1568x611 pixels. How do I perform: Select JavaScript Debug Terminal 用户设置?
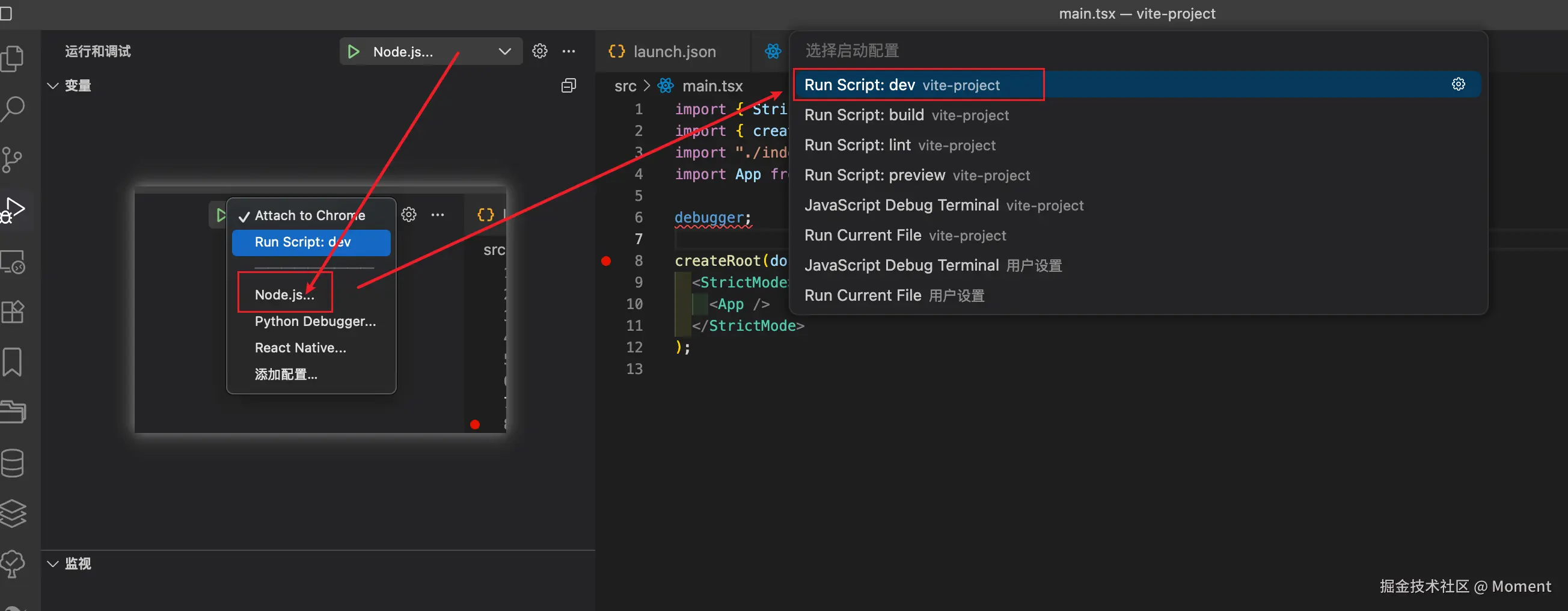pyautogui.click(x=1136, y=265)
